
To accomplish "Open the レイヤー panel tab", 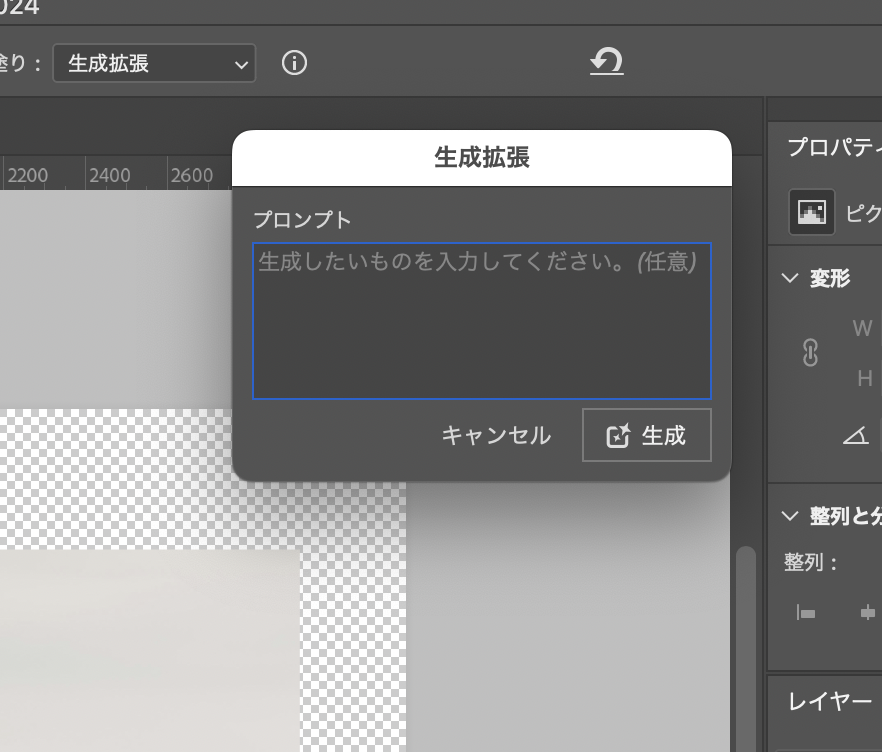I will coord(830,701).
